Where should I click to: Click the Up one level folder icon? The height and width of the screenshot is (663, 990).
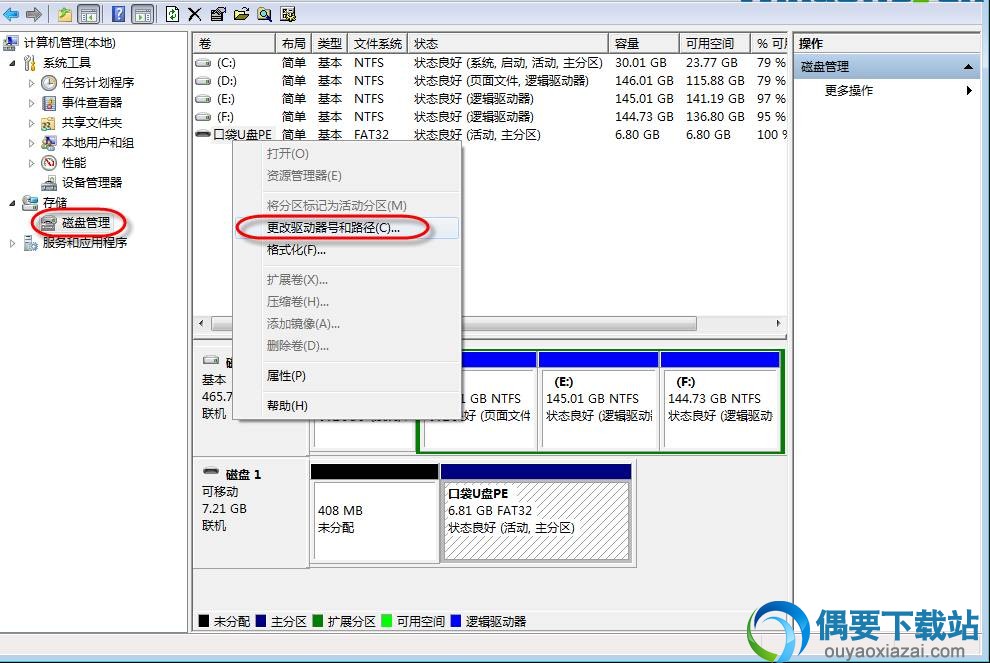pyautogui.click(x=64, y=14)
